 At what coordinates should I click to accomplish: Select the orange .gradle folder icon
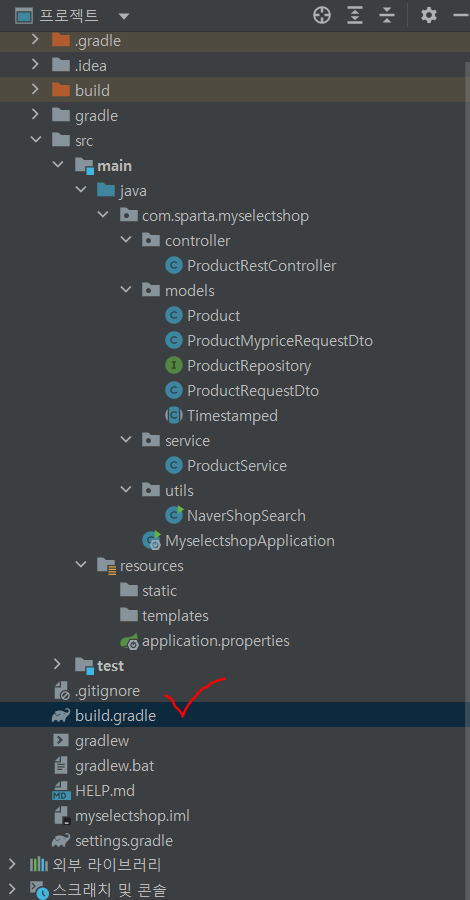(x=60, y=40)
